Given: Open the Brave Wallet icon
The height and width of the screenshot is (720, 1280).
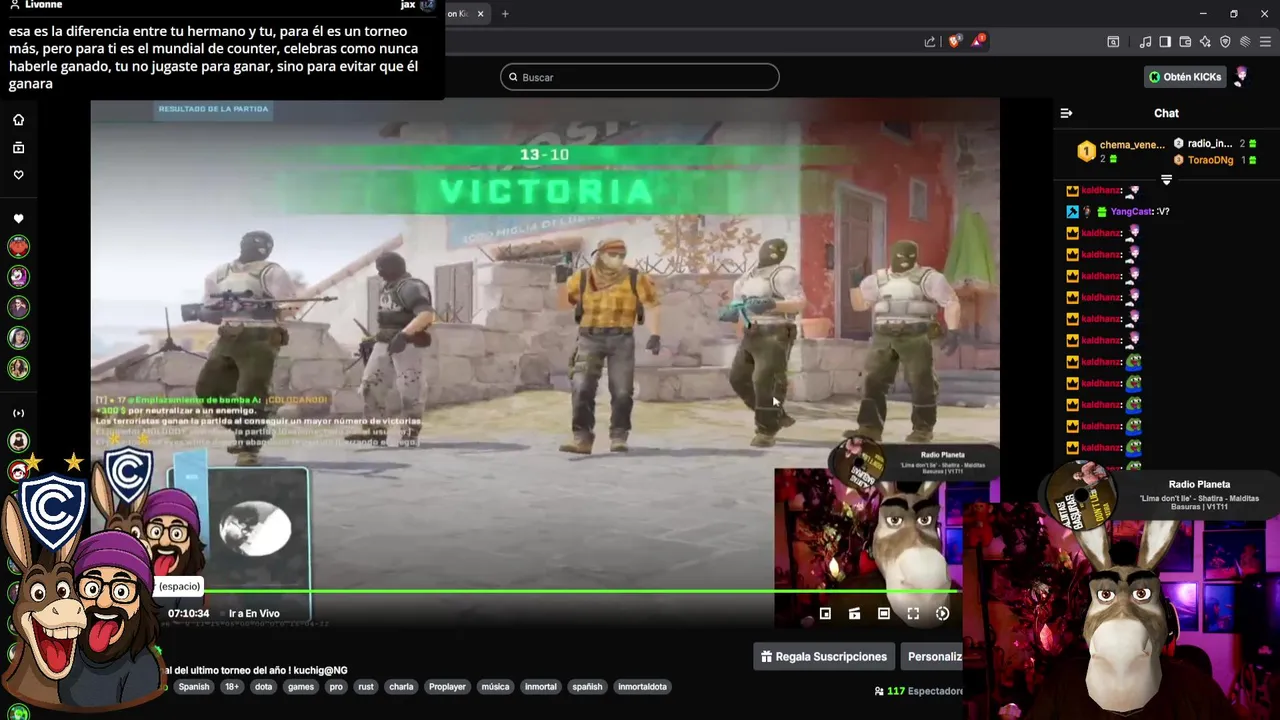Looking at the screenshot, I should pyautogui.click(x=1185, y=42).
